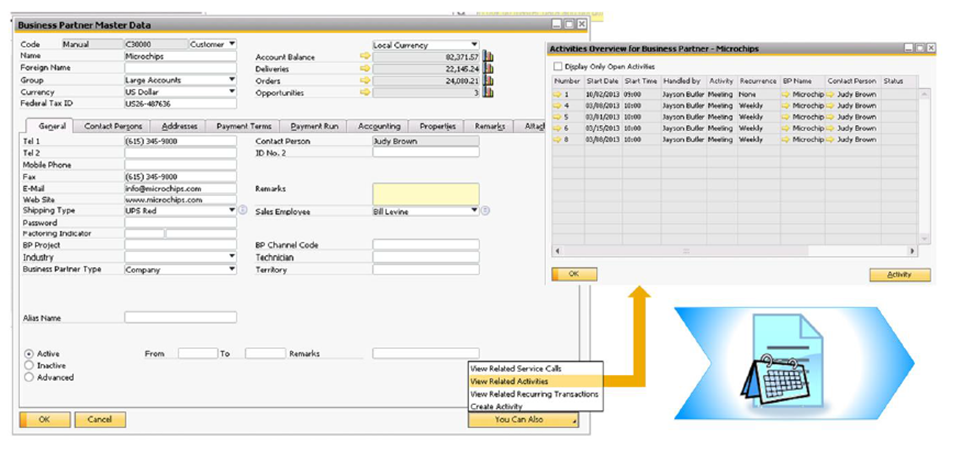The image size is (962, 462).
Task: Click OK in Activities Overview window
Action: pos(574,274)
